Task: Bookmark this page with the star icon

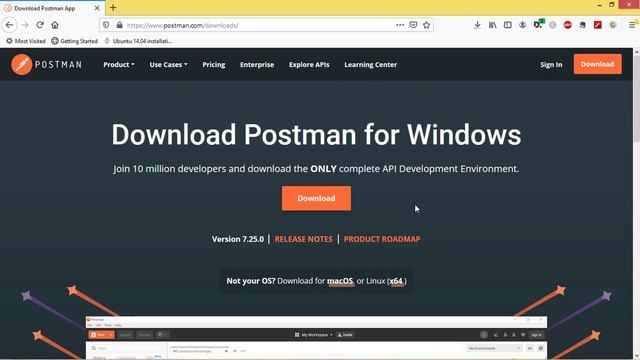Action: coord(427,25)
